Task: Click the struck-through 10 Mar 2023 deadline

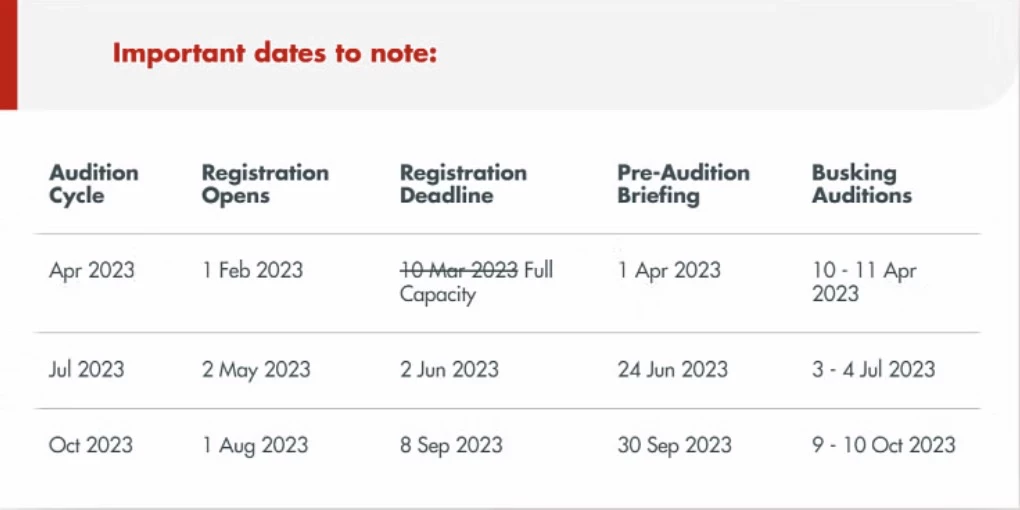Action: 459,270
